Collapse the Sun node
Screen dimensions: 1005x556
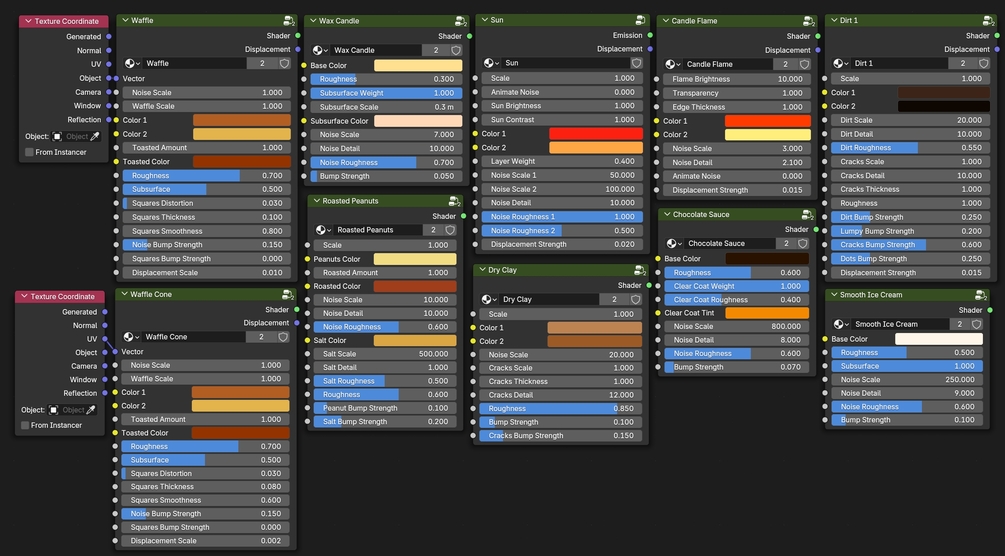[x=484, y=21]
